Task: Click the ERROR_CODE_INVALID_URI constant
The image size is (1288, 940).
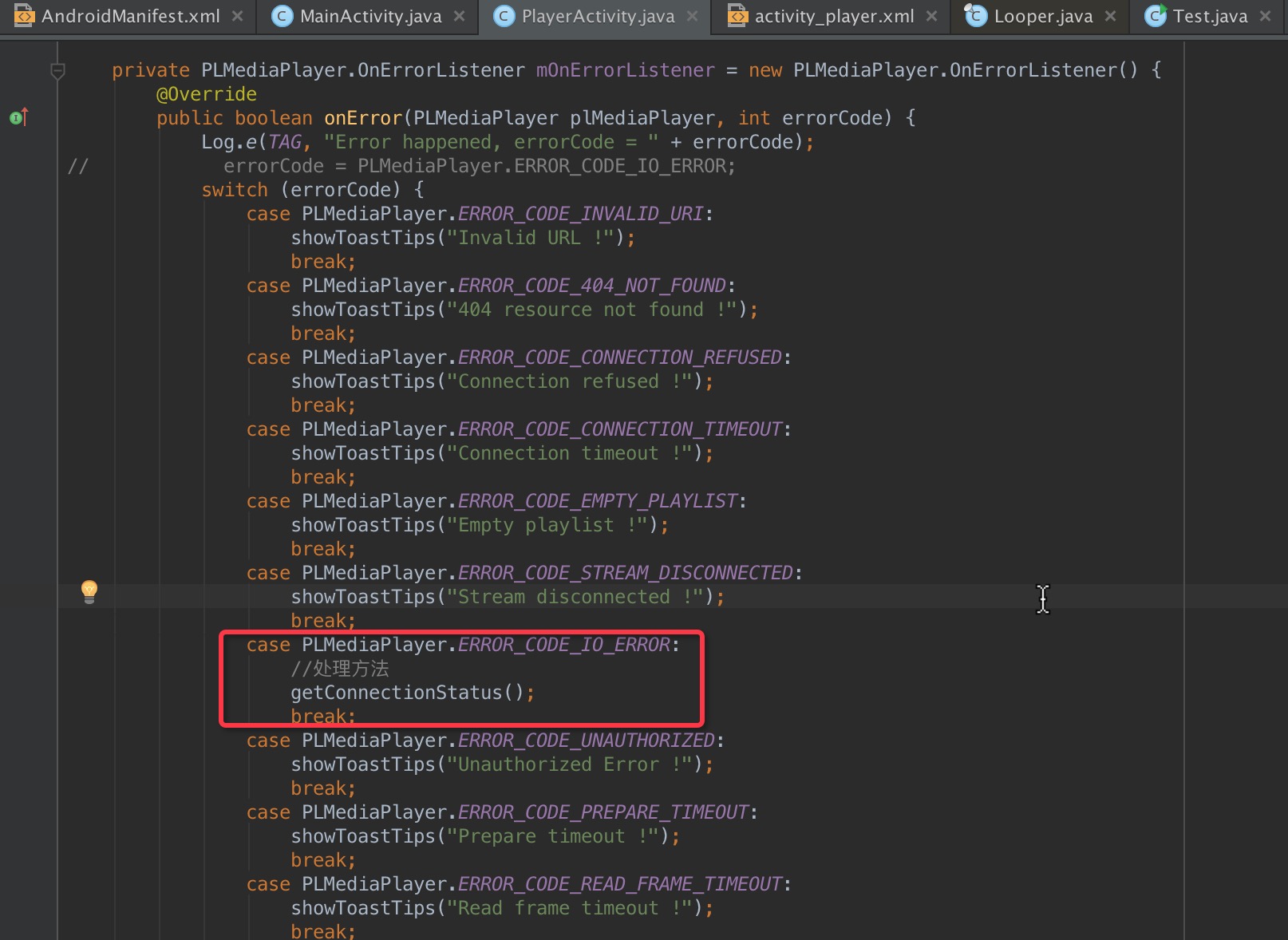Action: pyautogui.click(x=581, y=214)
